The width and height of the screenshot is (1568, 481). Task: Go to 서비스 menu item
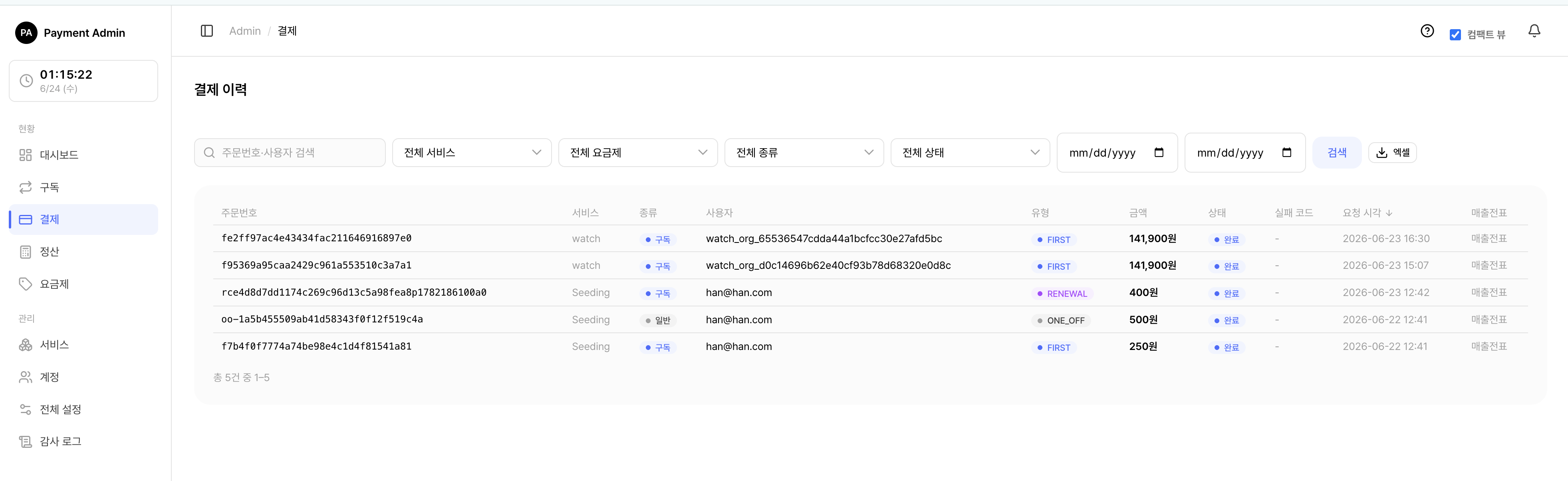tap(84, 345)
